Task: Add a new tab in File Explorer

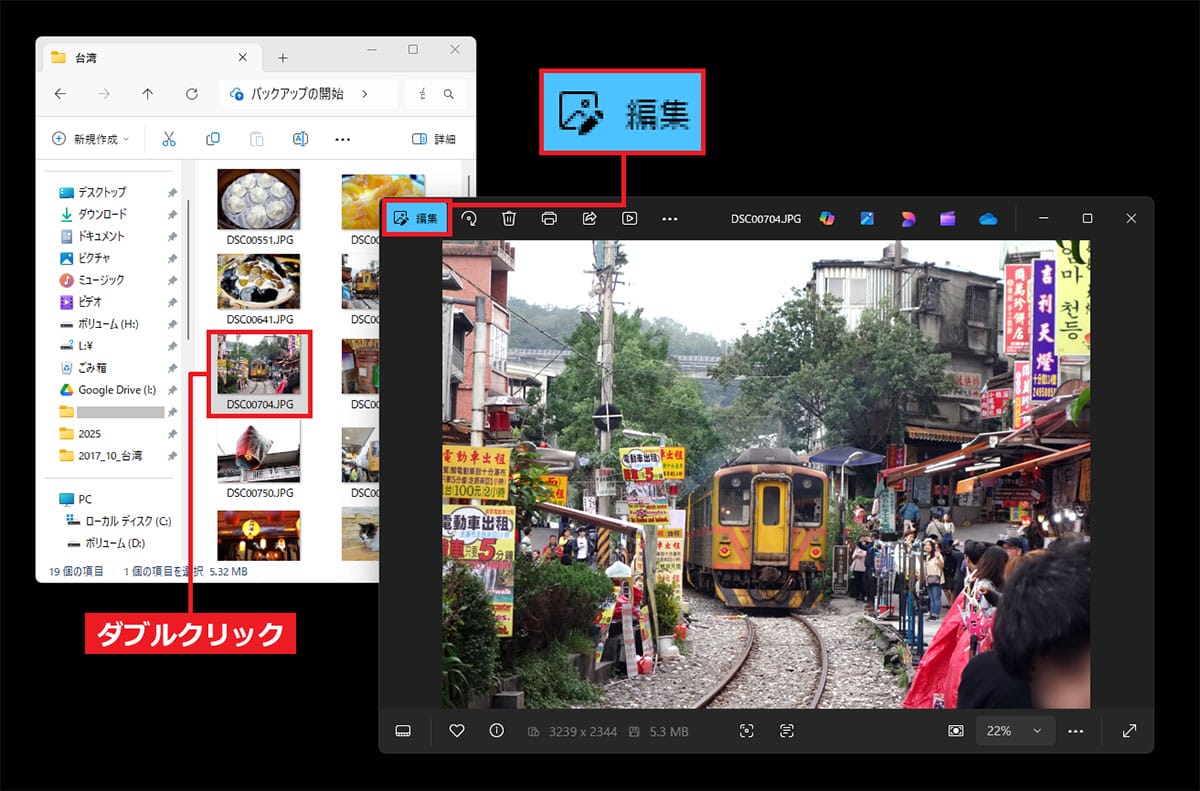Action: [282, 57]
